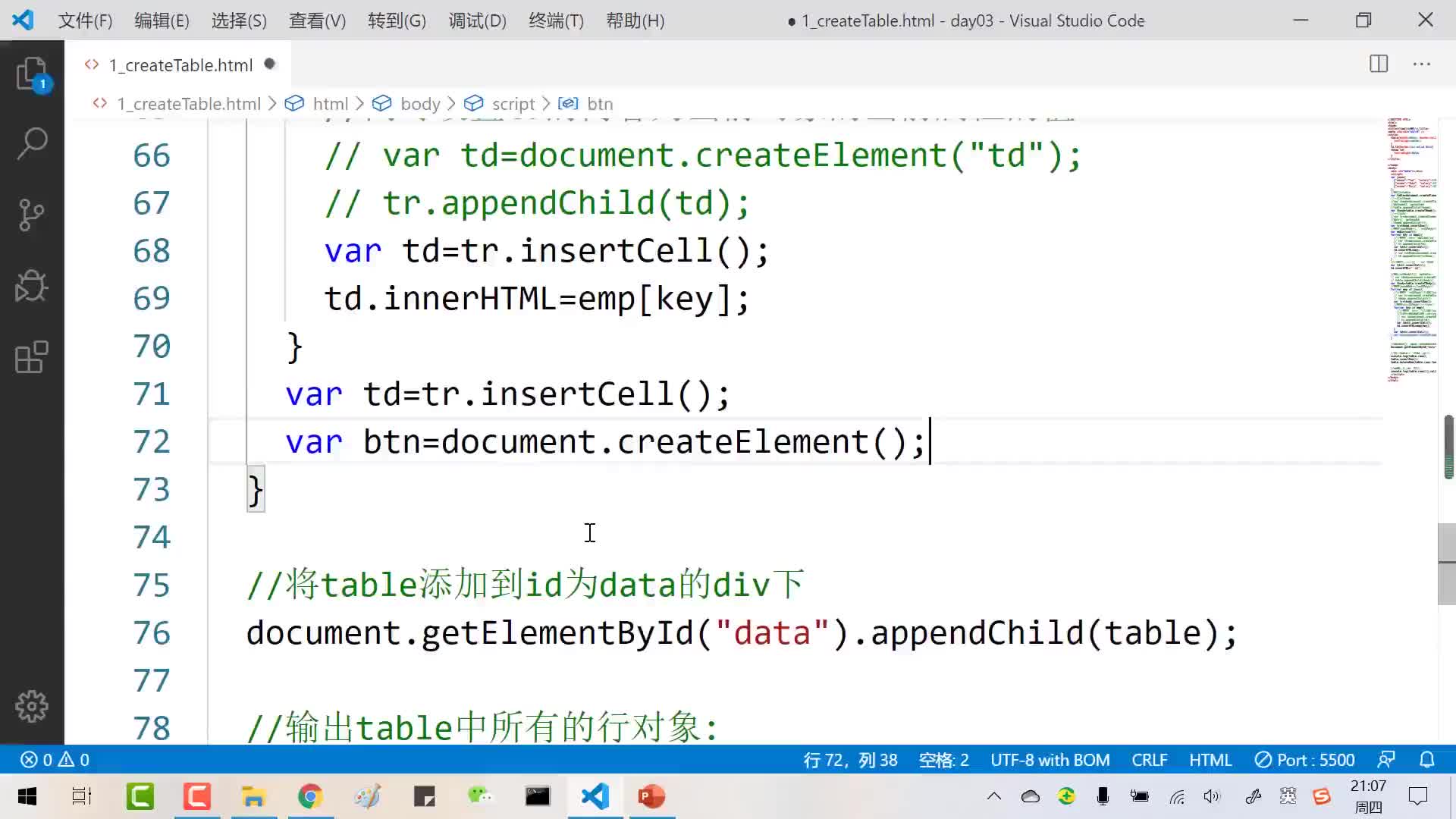Open the 查看(V) menu

317,20
